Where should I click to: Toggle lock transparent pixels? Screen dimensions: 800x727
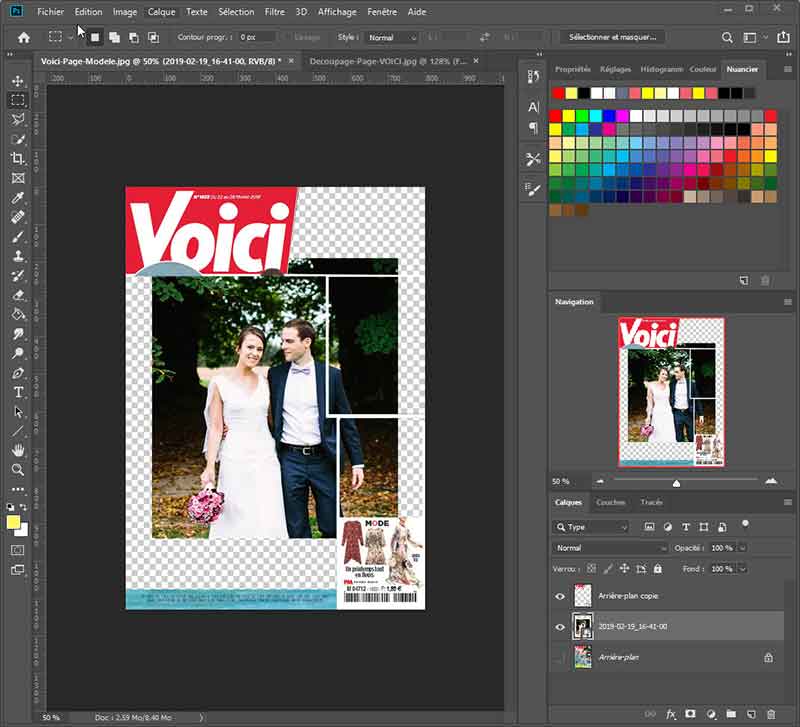pyautogui.click(x=591, y=568)
